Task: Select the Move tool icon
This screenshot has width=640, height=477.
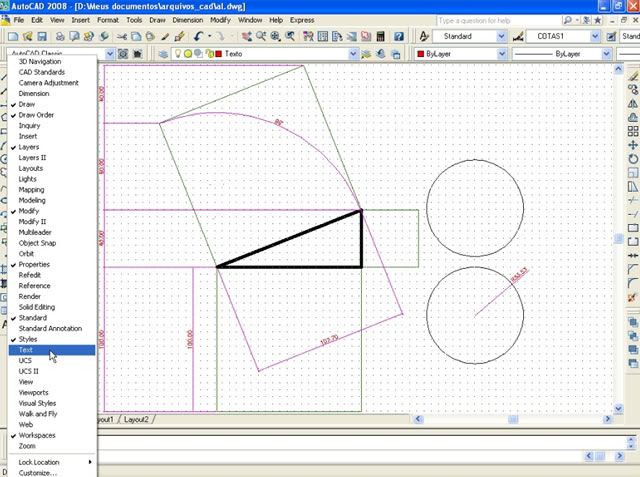Action: pos(632,144)
